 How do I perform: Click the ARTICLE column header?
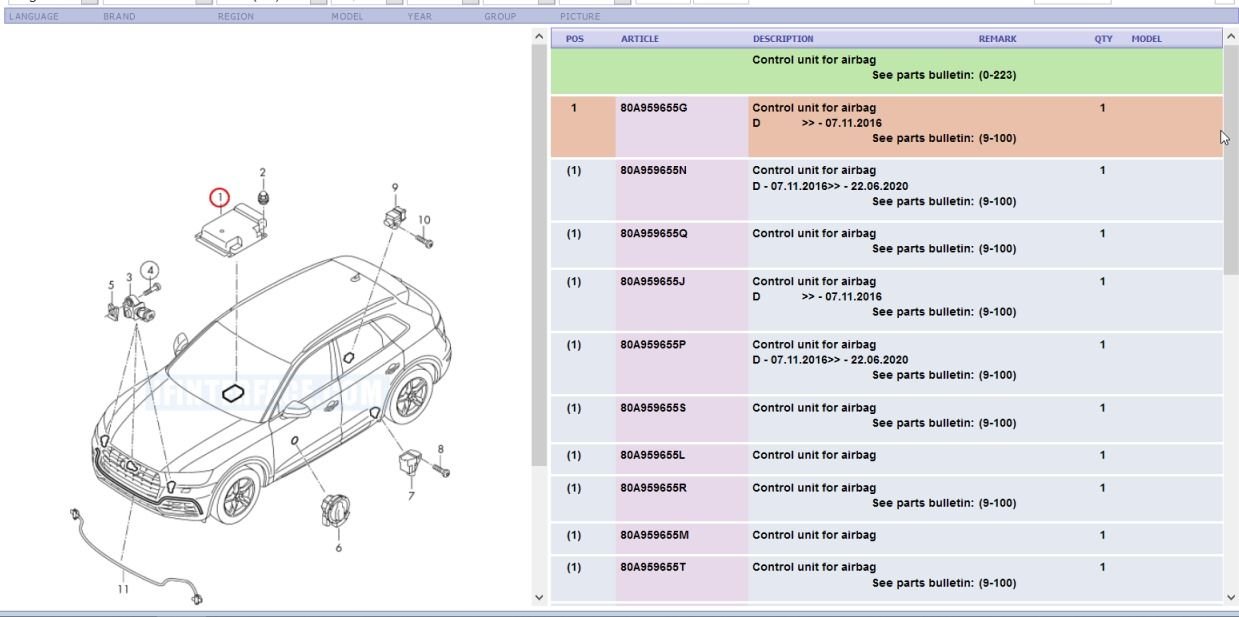(x=638, y=38)
